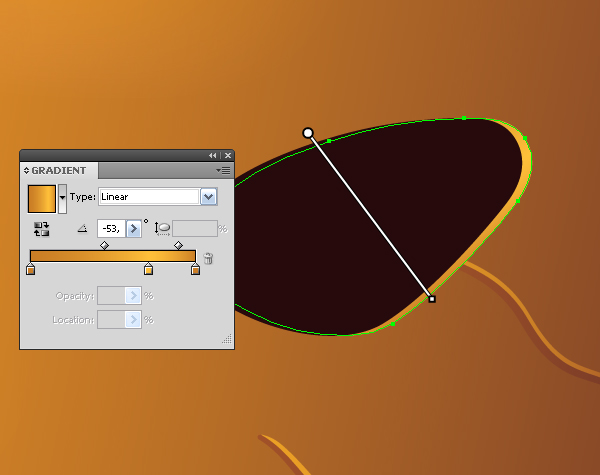The width and height of the screenshot is (600, 475).
Task: Open the Gradient panel flyout menu
Action: [223, 170]
